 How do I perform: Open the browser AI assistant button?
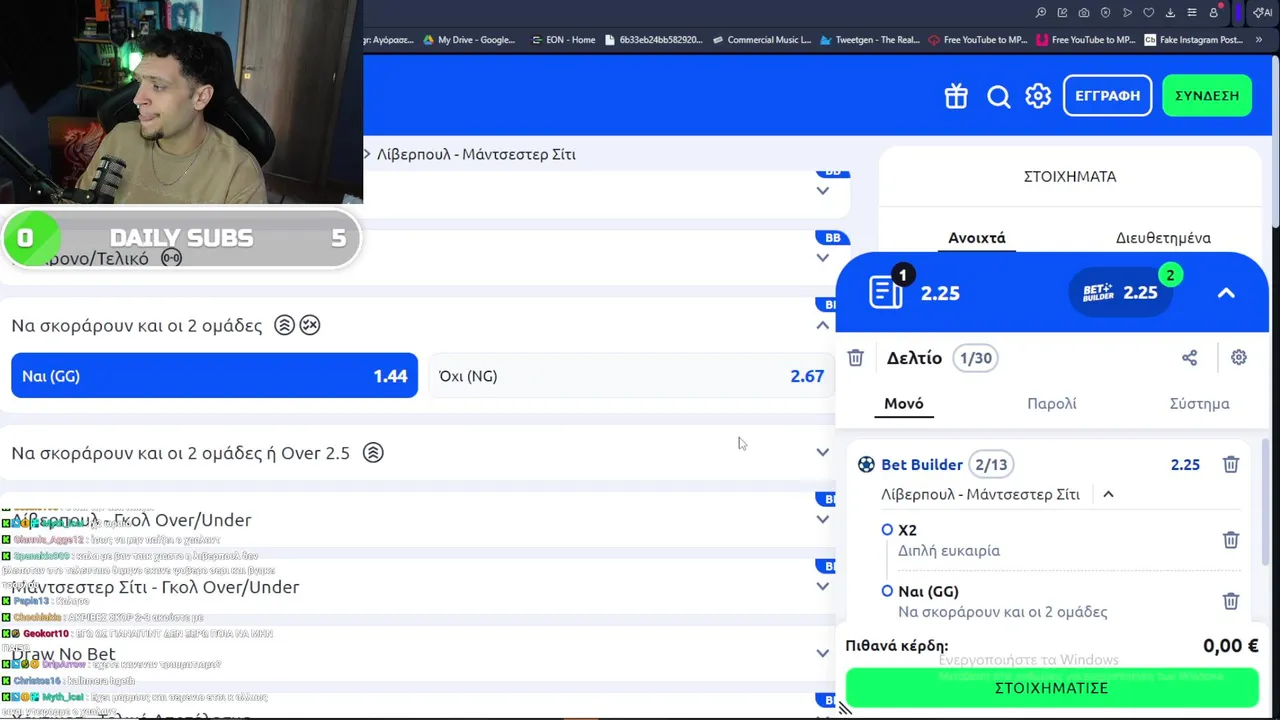(x=1263, y=13)
